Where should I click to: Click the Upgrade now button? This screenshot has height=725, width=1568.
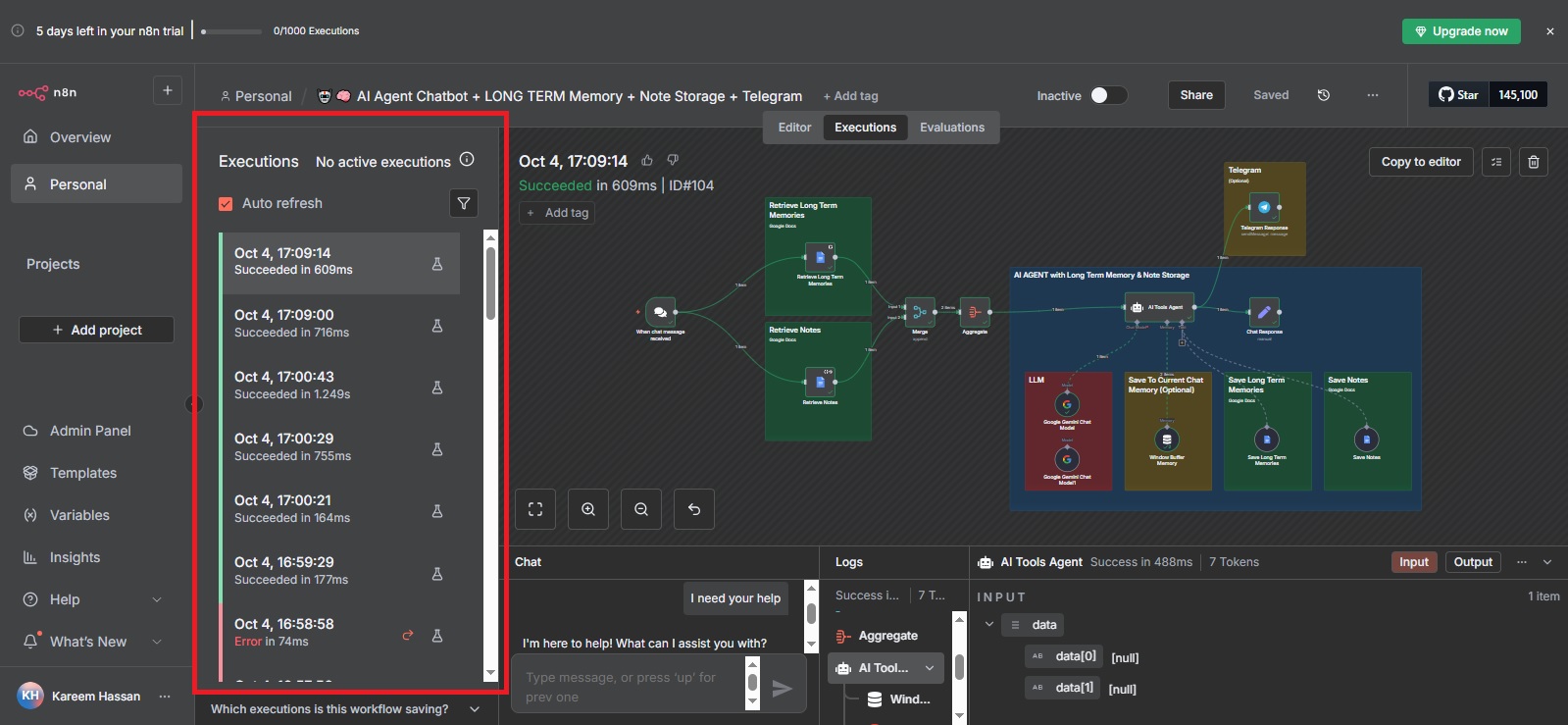pos(1460,31)
